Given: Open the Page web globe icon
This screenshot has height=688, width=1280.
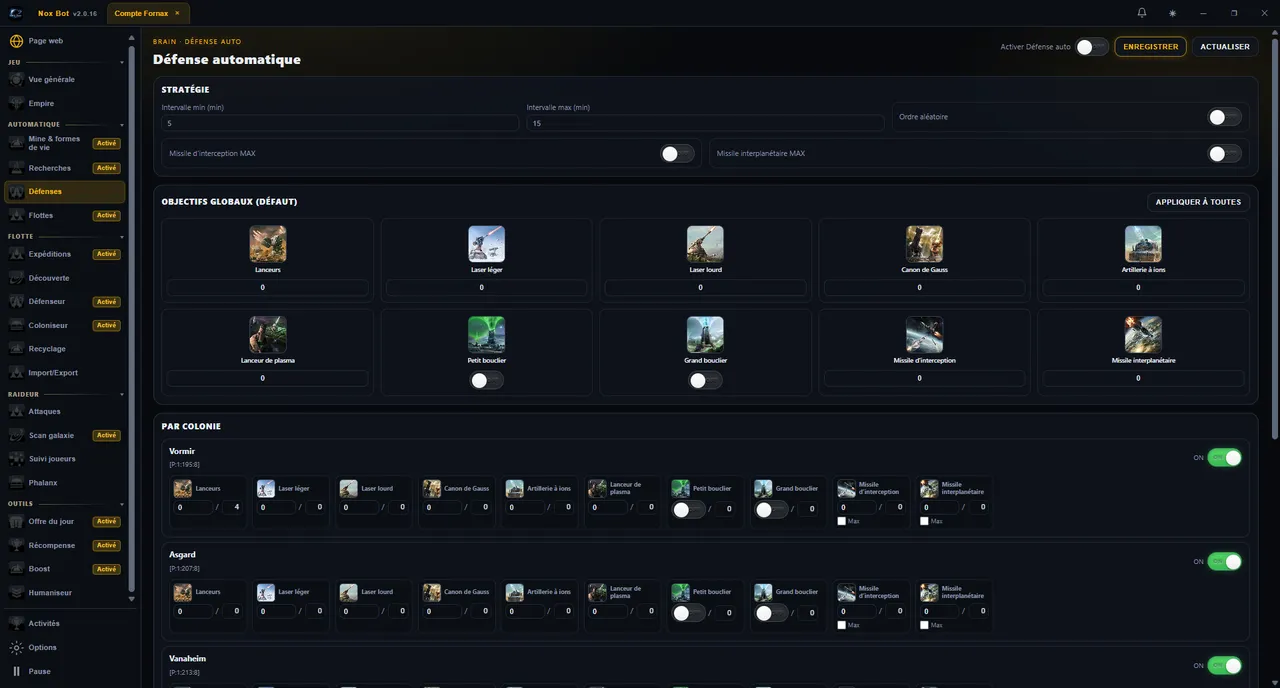Looking at the screenshot, I should pos(16,41).
